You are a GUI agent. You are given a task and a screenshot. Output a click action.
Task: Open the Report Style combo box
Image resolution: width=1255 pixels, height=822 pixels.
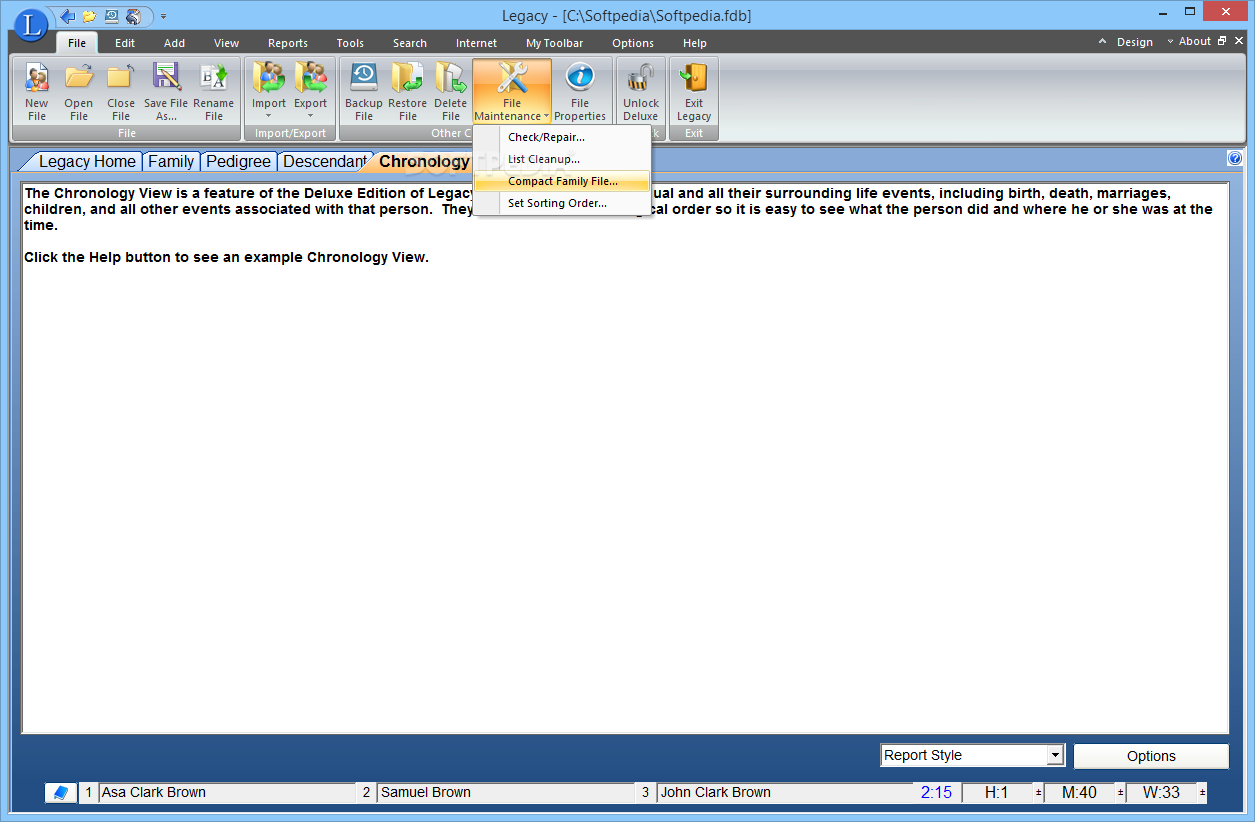pyautogui.click(x=973, y=756)
